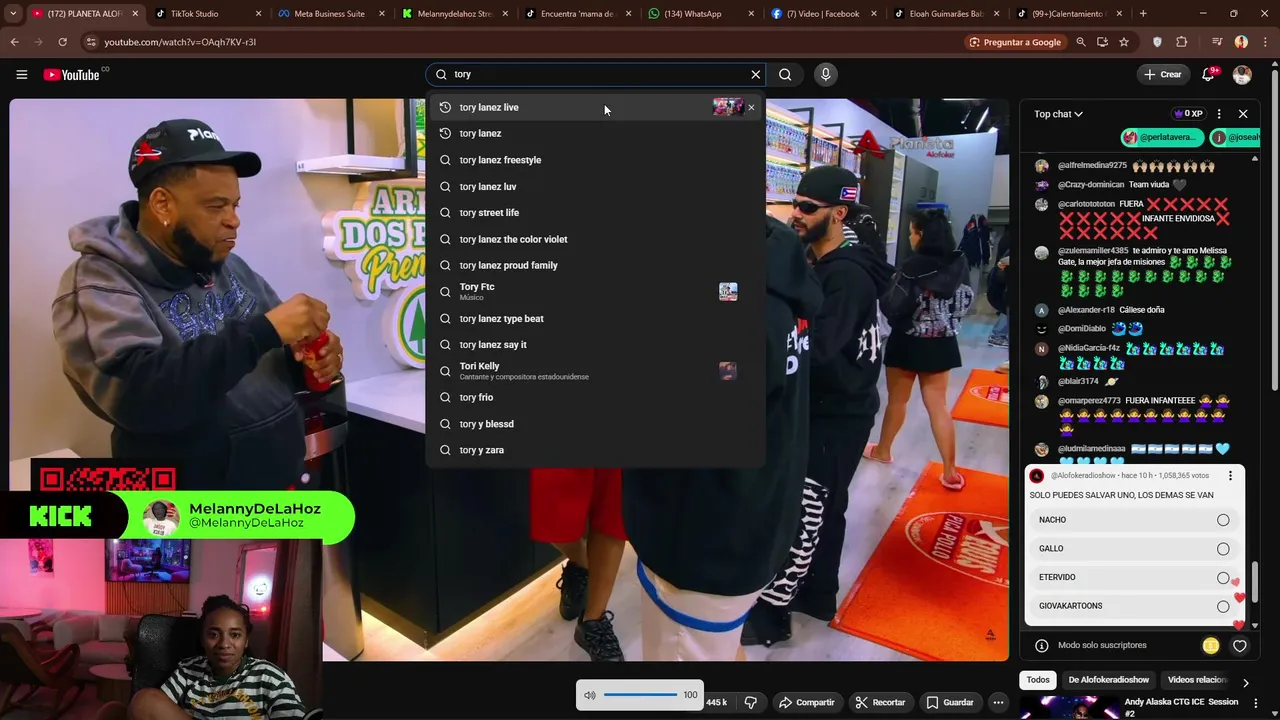Viewport: 1280px width, 720px height.
Task: Expand the browser tab search dropdown
Action: (x=13, y=14)
